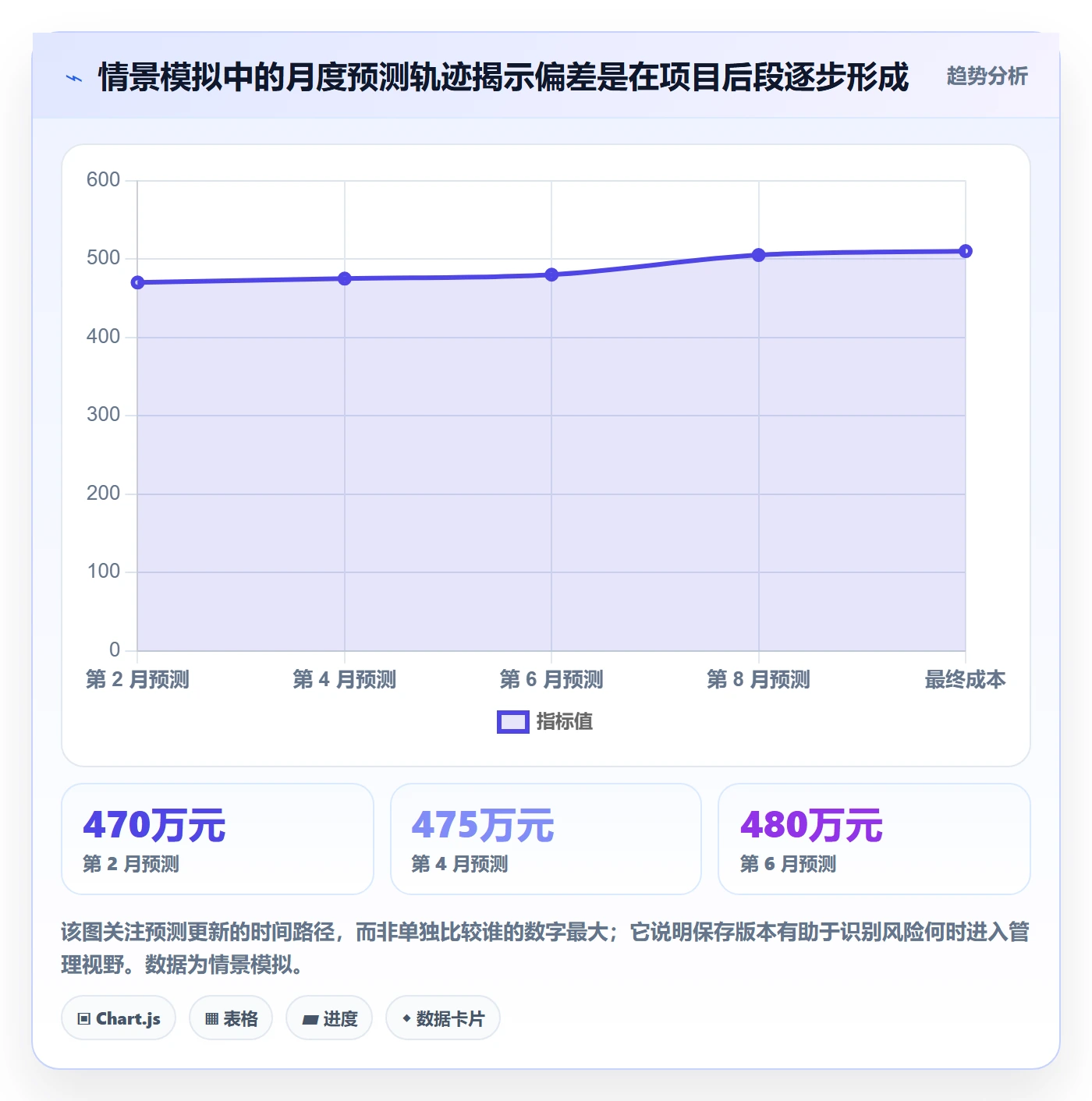Click the 200 y-axis label
The width and height of the screenshot is (1092, 1101).
click(x=103, y=494)
